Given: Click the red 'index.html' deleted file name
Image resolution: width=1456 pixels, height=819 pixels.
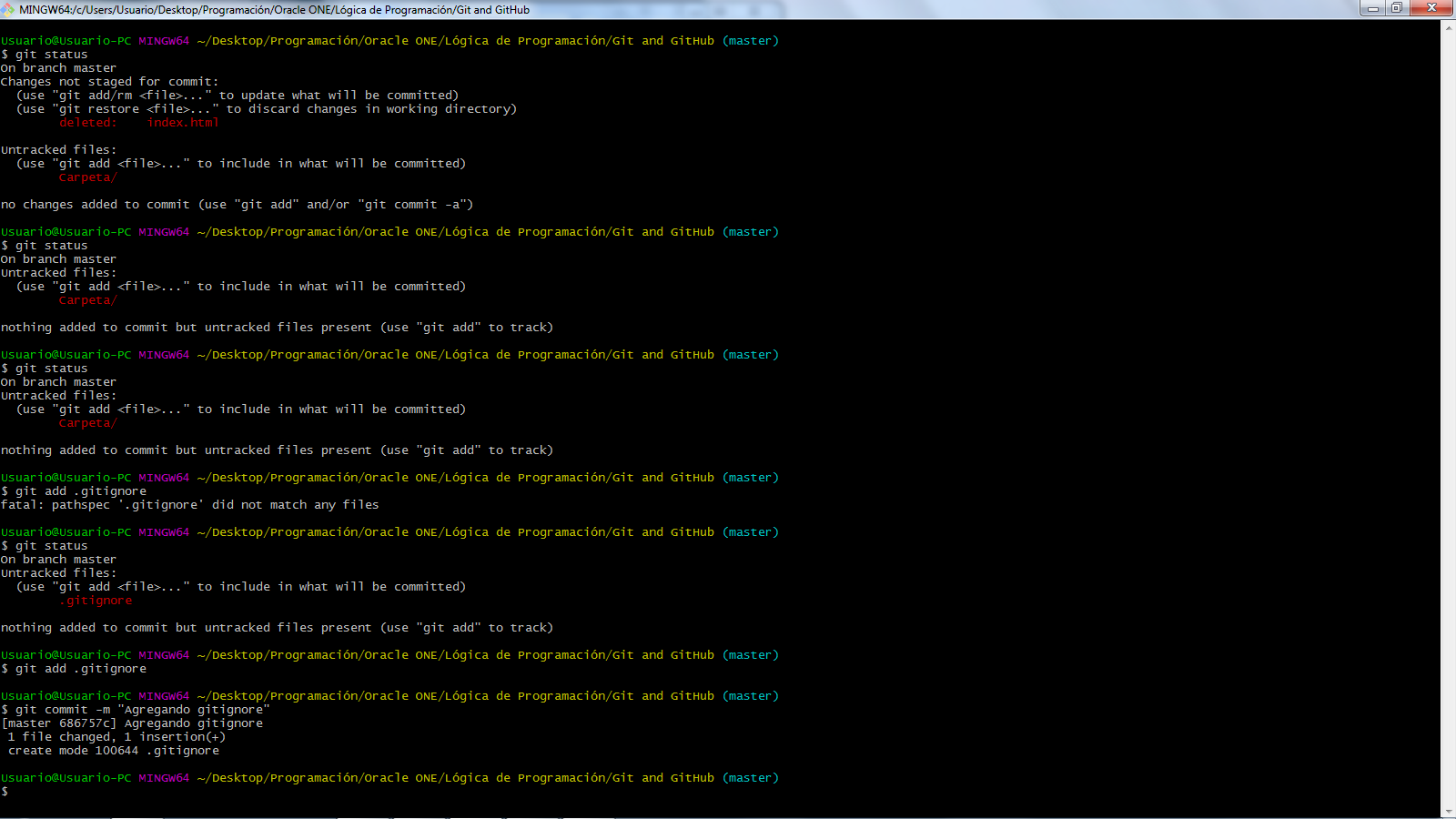Looking at the screenshot, I should click(x=183, y=123).
